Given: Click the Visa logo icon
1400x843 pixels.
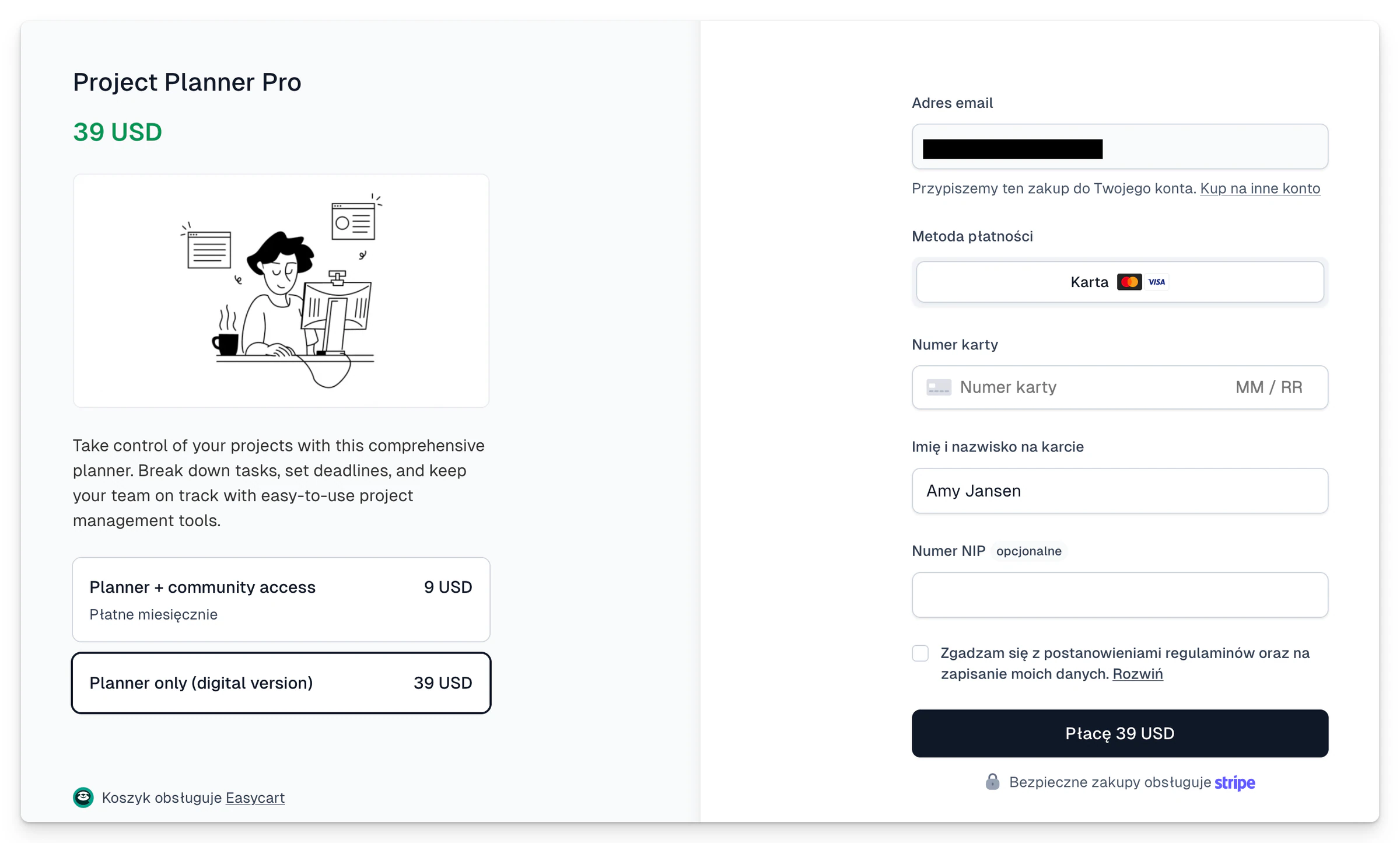Looking at the screenshot, I should pos(1157,282).
